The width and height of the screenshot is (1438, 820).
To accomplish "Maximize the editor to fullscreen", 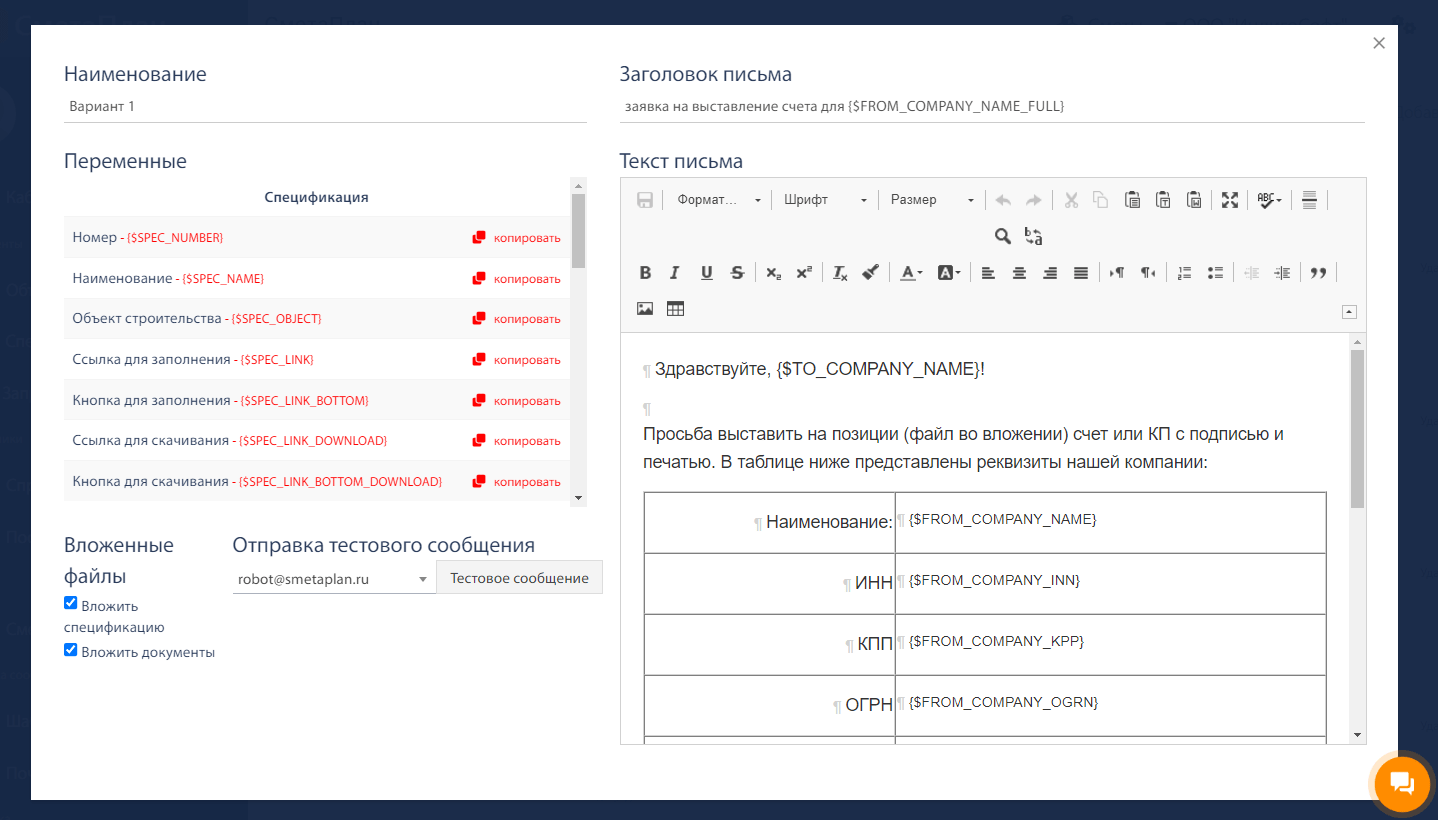I will [1230, 200].
